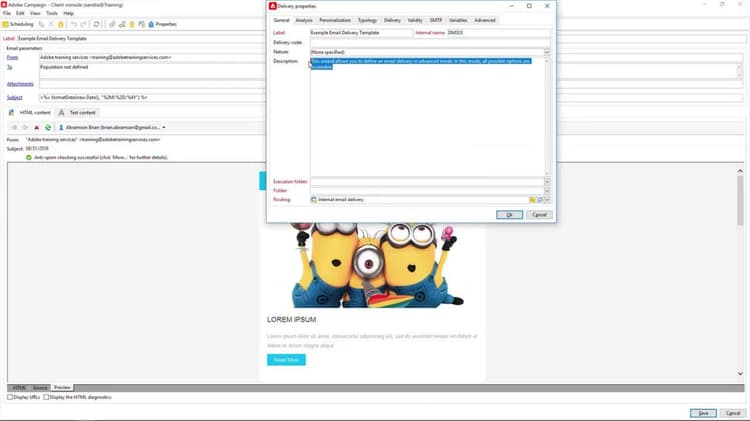Switch to the Analysis tab
Screen dimensions: 750x421
tap(304, 20)
